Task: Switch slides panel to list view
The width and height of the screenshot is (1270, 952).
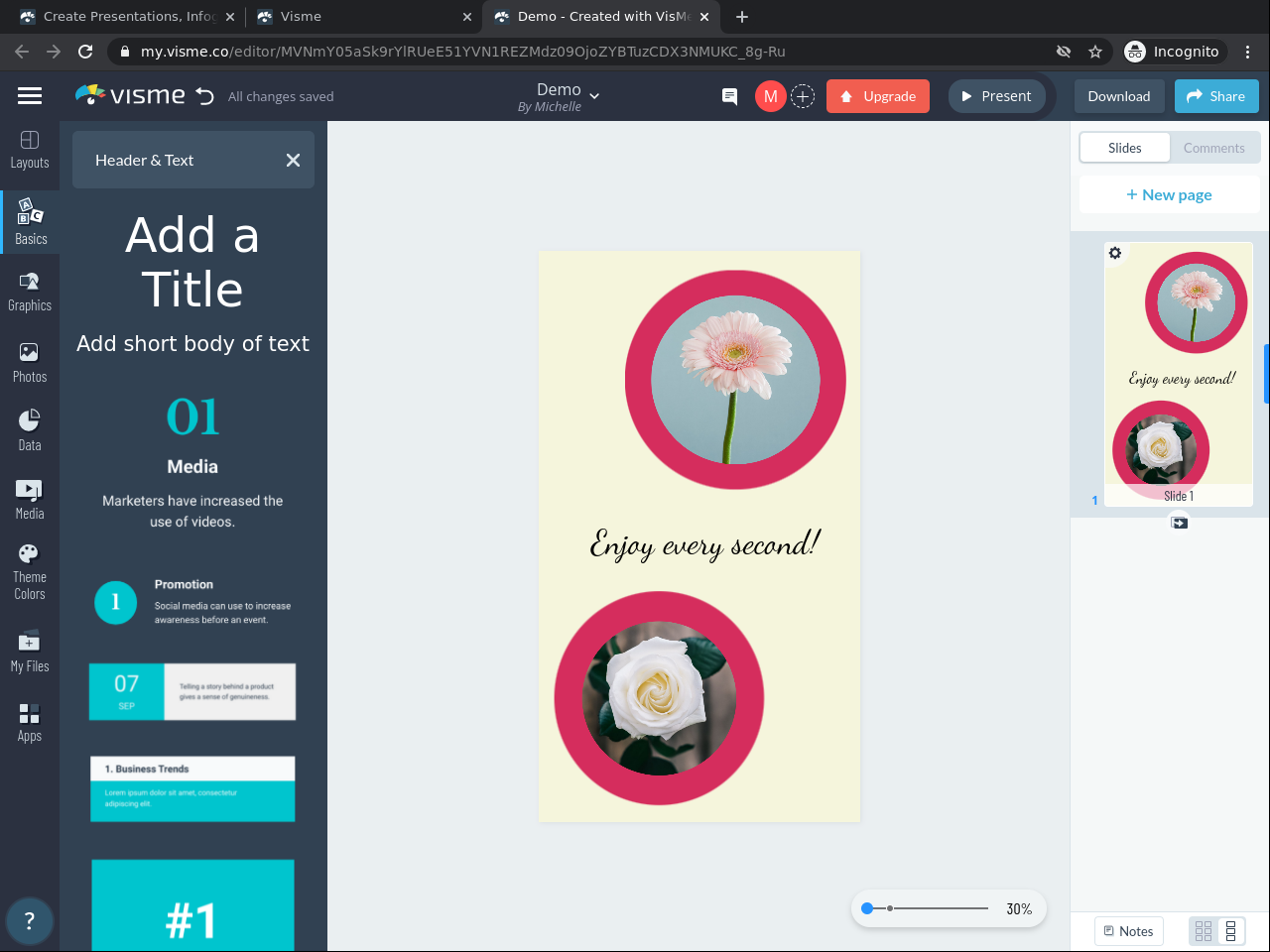Action: [1230, 931]
